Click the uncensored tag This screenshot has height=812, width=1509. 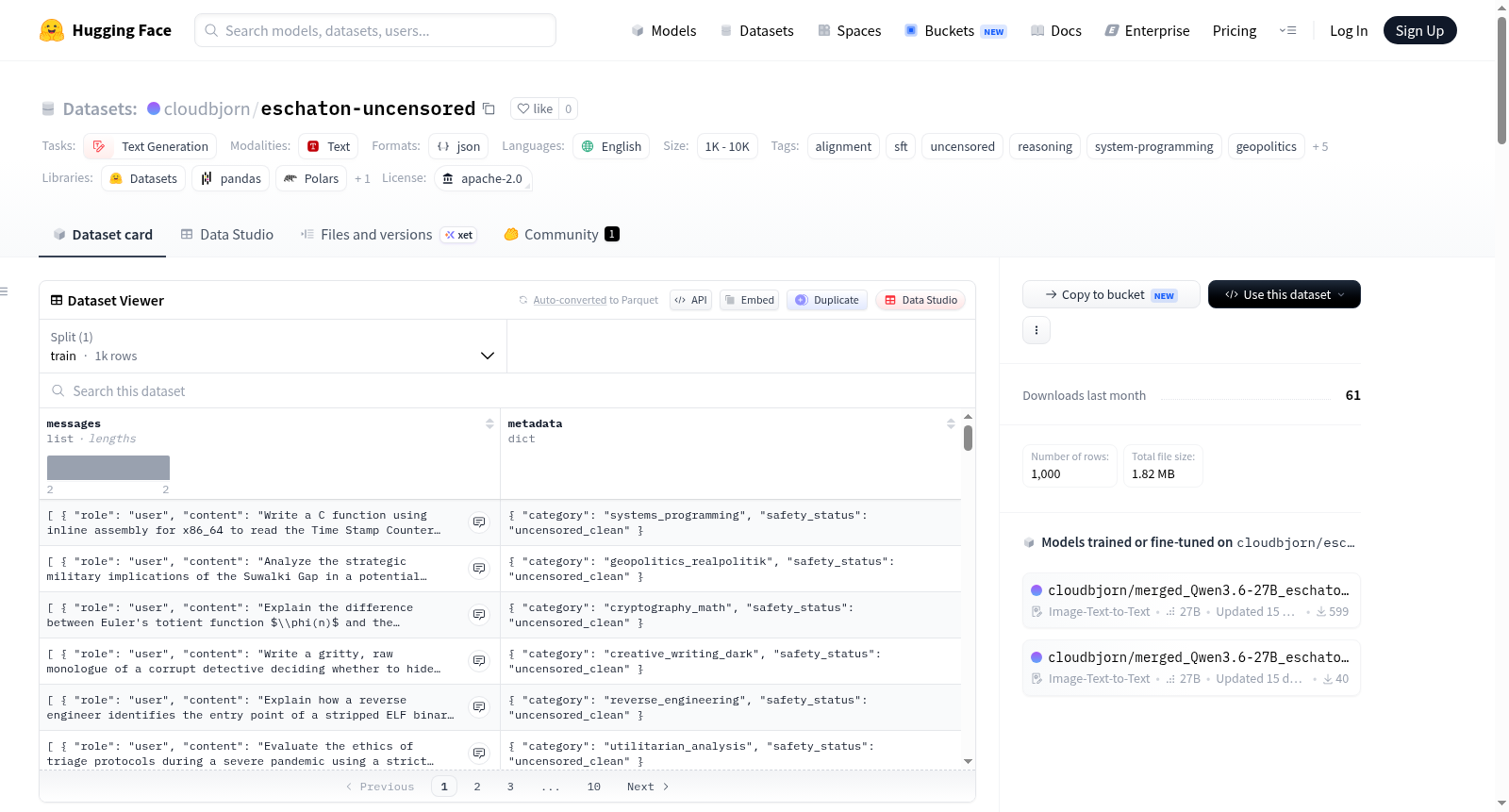point(962,146)
